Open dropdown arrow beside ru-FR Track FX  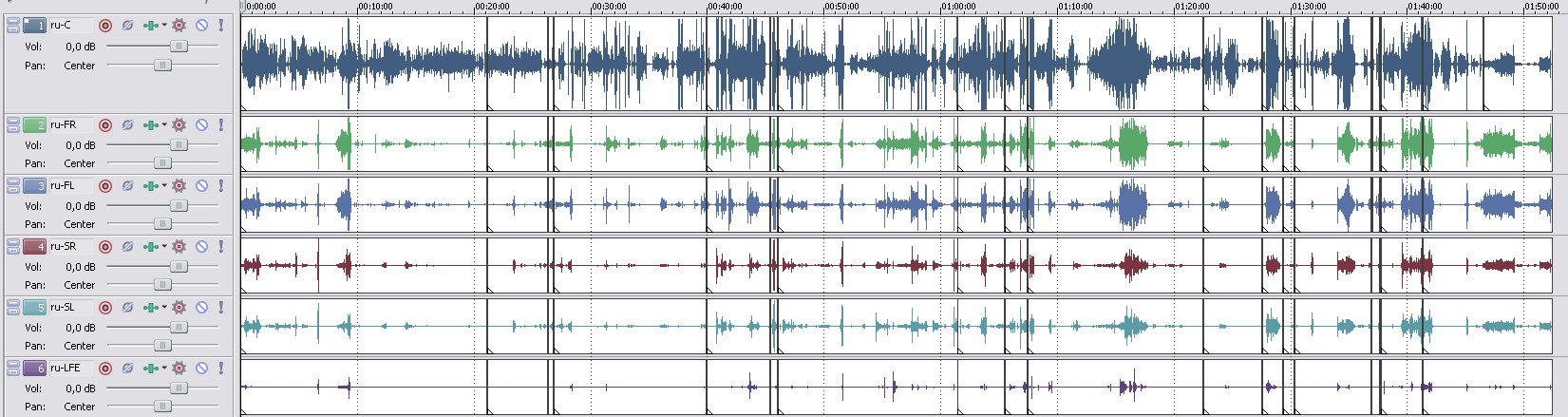pyautogui.click(x=163, y=124)
